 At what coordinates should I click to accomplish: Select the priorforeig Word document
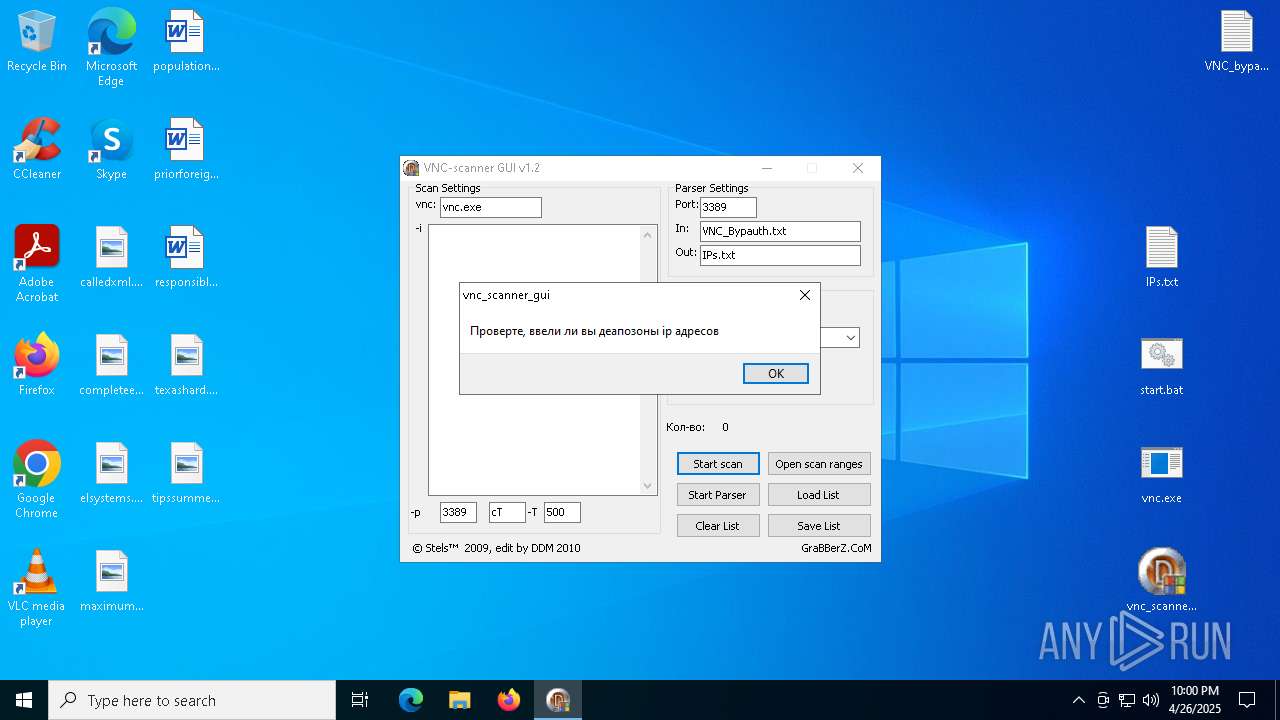pos(186,150)
